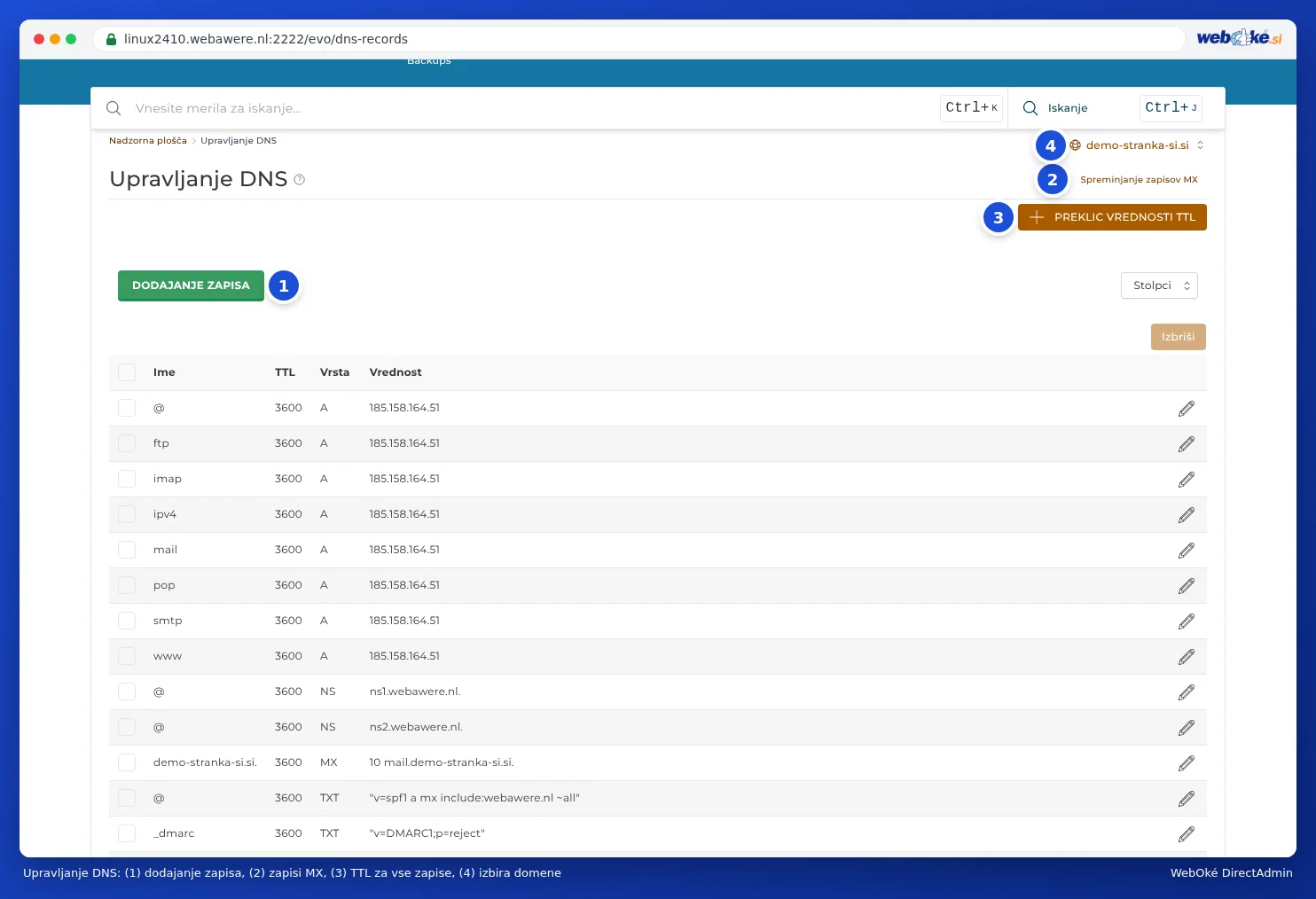Select the _dmarc record checkbox
This screenshot has width=1316, height=899.
pyautogui.click(x=127, y=833)
